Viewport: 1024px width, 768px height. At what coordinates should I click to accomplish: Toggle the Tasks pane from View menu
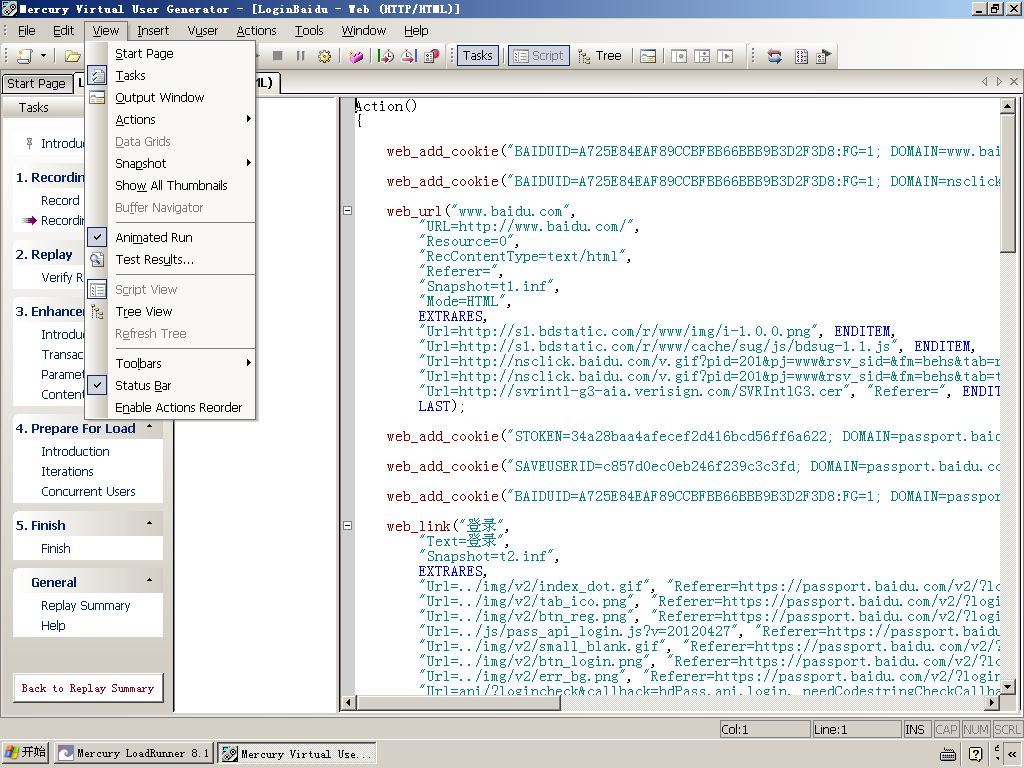click(x=170, y=76)
